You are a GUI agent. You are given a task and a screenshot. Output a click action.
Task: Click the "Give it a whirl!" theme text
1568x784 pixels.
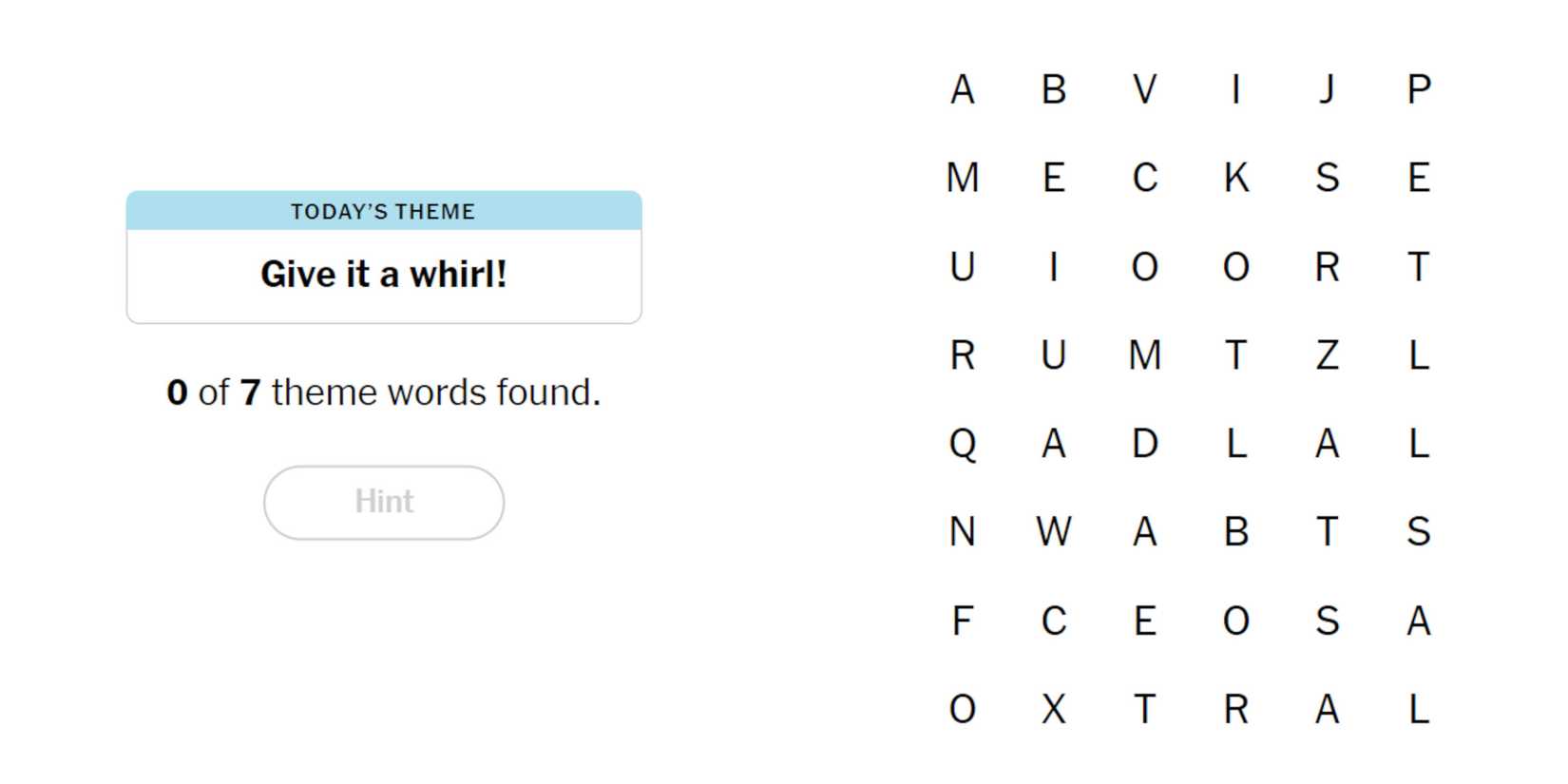coord(384,275)
